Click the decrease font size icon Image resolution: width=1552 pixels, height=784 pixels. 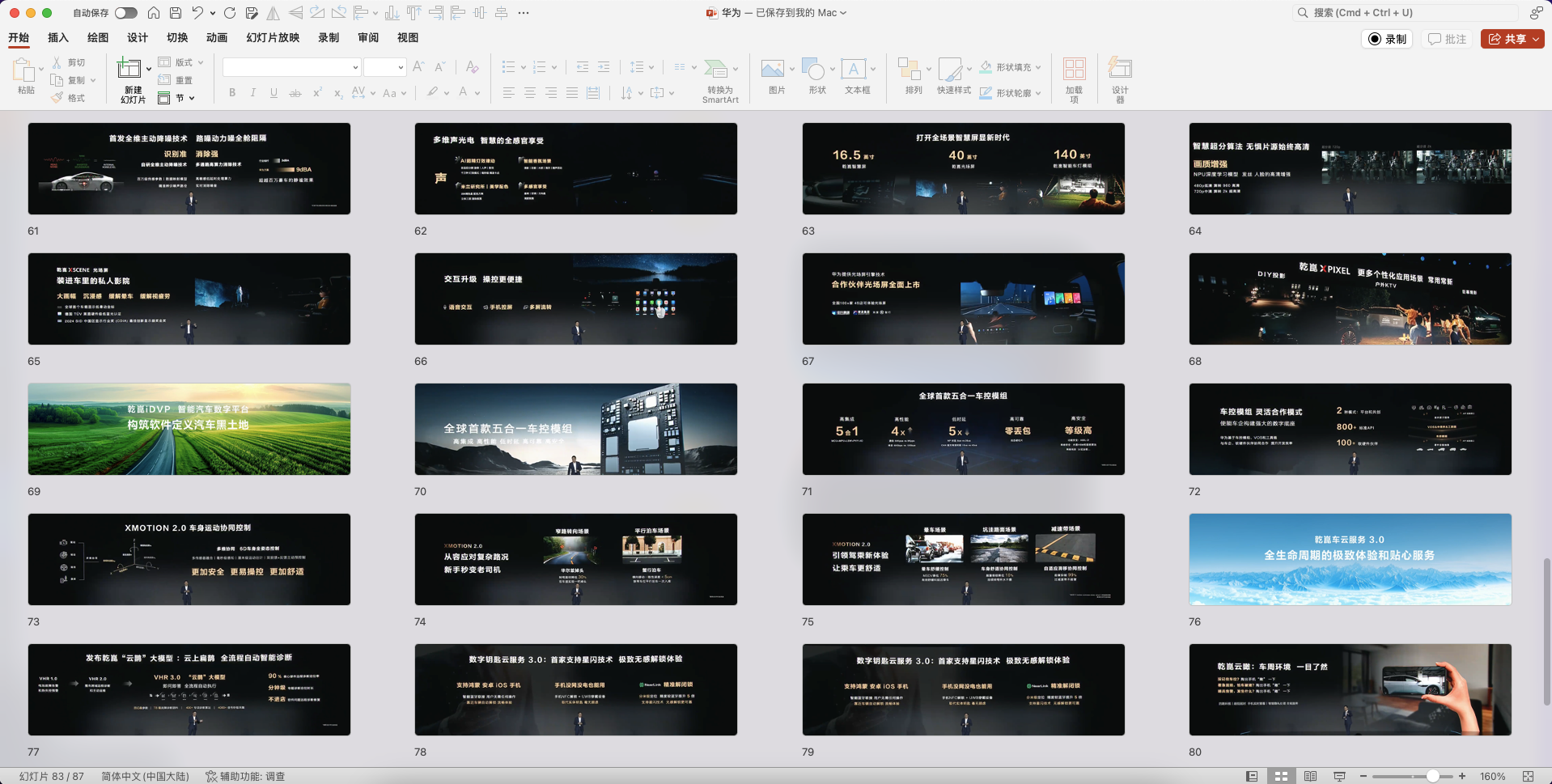(x=439, y=67)
